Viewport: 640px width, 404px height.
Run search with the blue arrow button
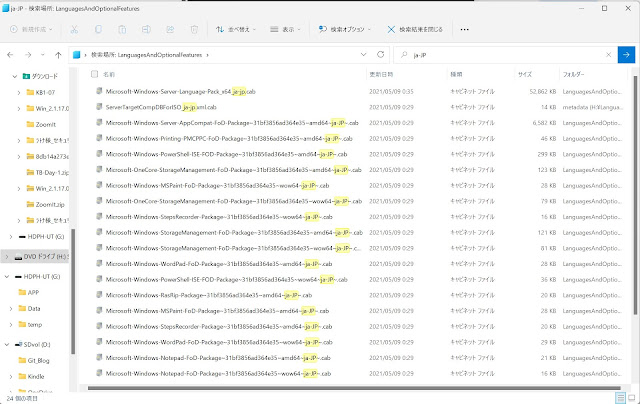click(626, 55)
